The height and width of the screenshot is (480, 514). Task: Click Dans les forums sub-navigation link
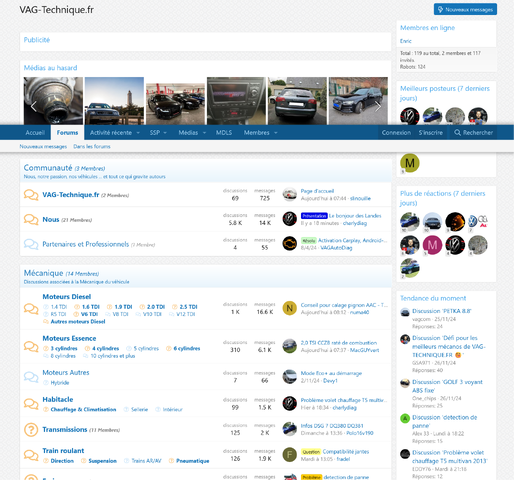click(92, 146)
